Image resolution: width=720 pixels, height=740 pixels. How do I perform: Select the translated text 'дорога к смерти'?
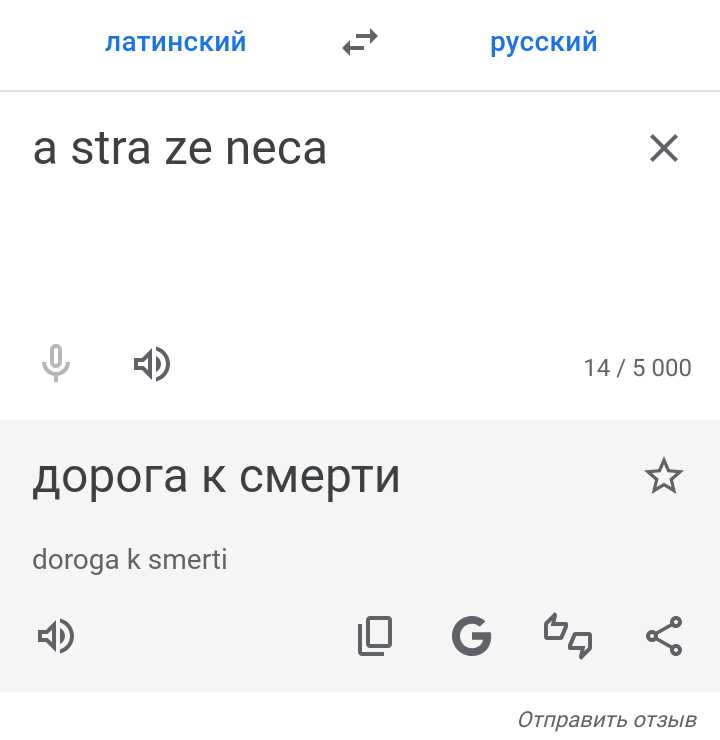point(216,478)
